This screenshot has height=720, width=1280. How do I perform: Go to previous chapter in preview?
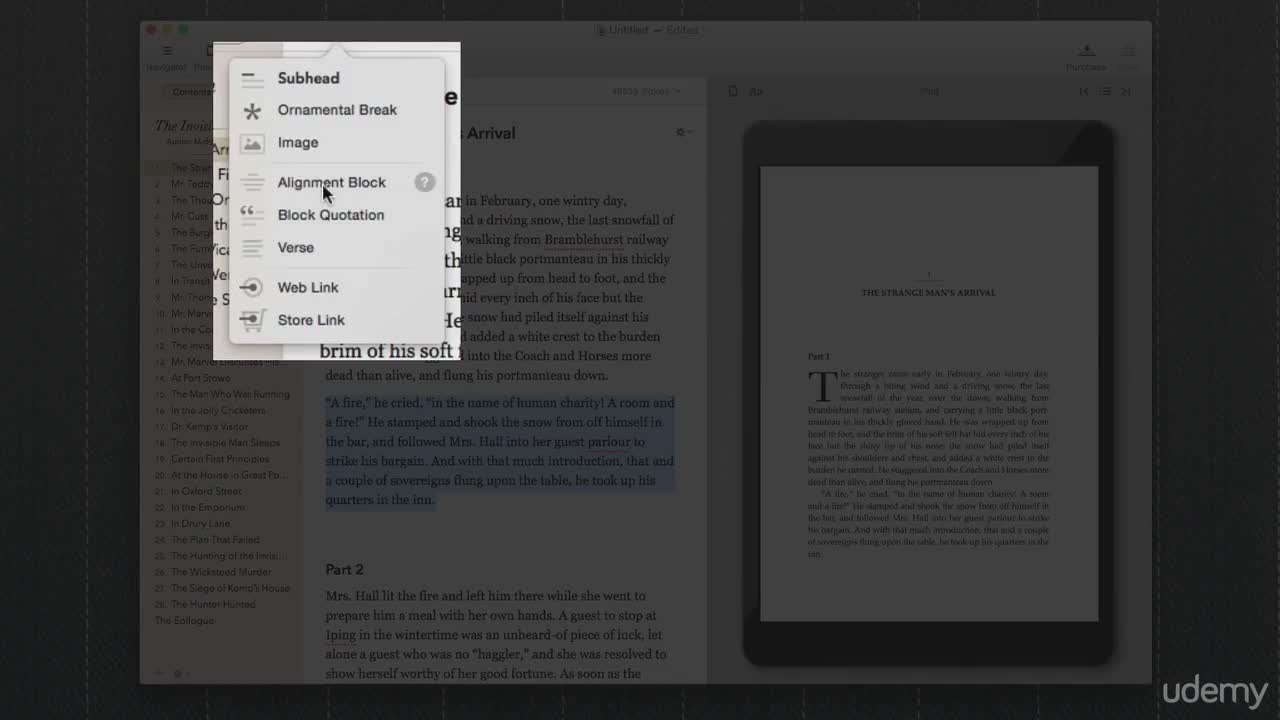pyautogui.click(x=1083, y=91)
